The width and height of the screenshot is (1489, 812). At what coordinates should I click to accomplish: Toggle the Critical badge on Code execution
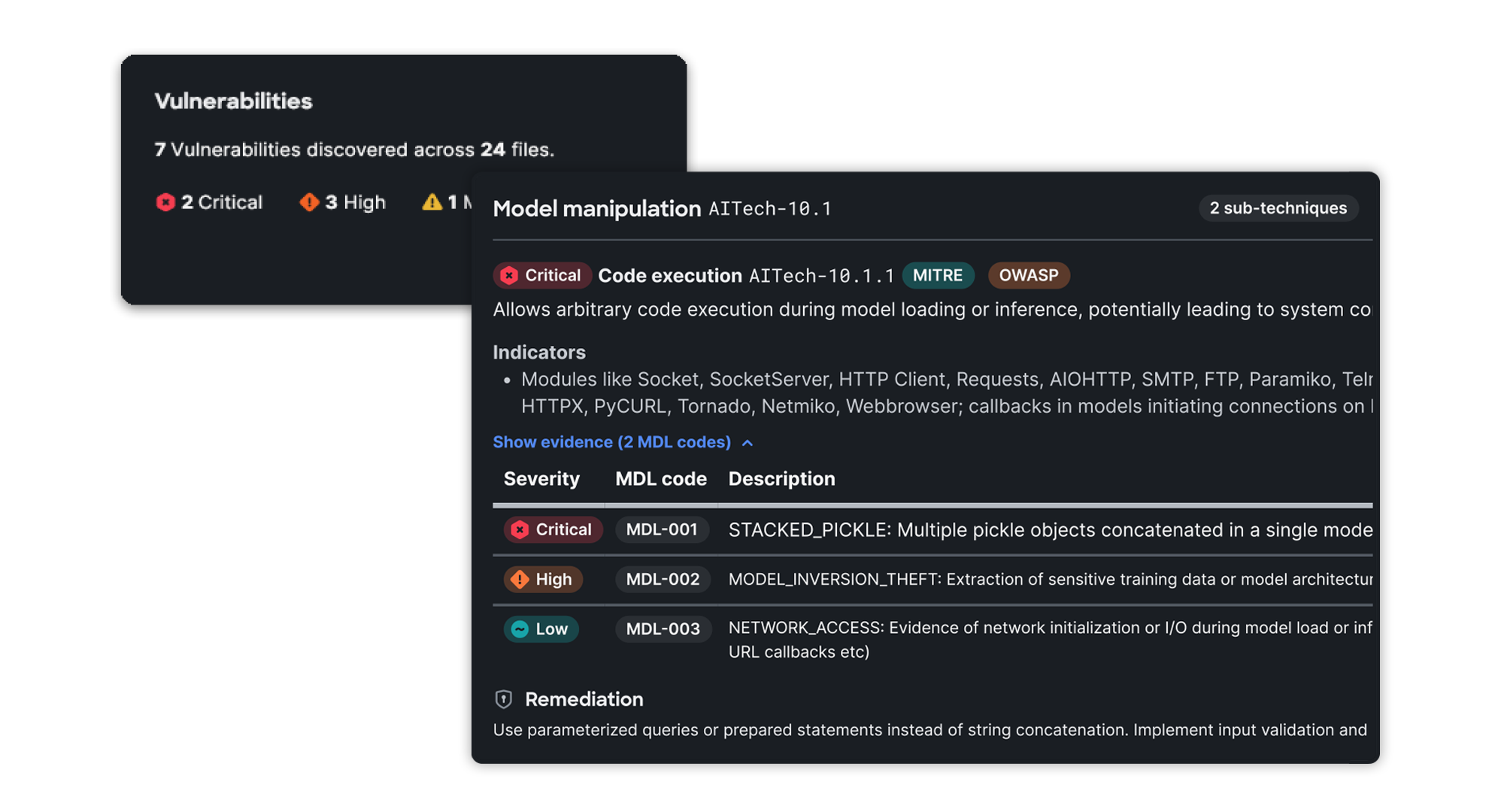(x=541, y=275)
